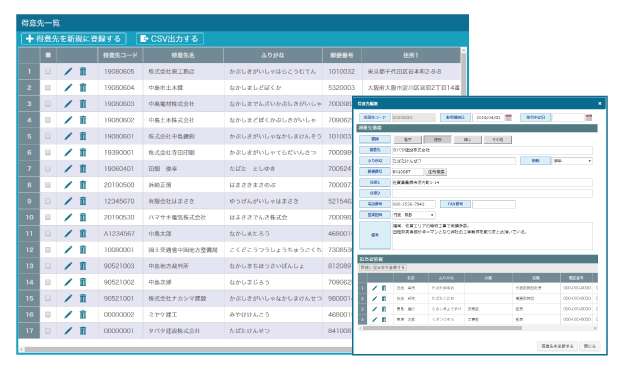Pencil icon for customer 20190500
The width and height of the screenshot is (625, 372).
point(68,185)
